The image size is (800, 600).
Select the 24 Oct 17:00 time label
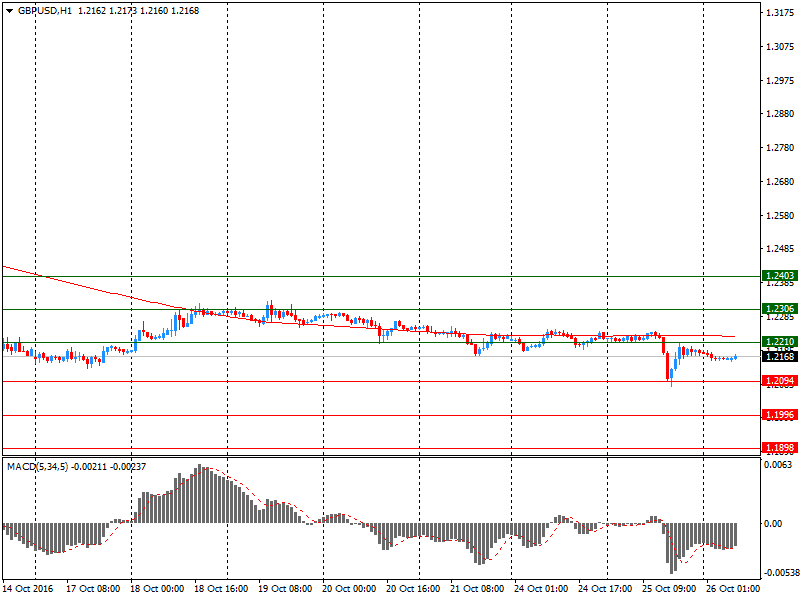(605, 589)
